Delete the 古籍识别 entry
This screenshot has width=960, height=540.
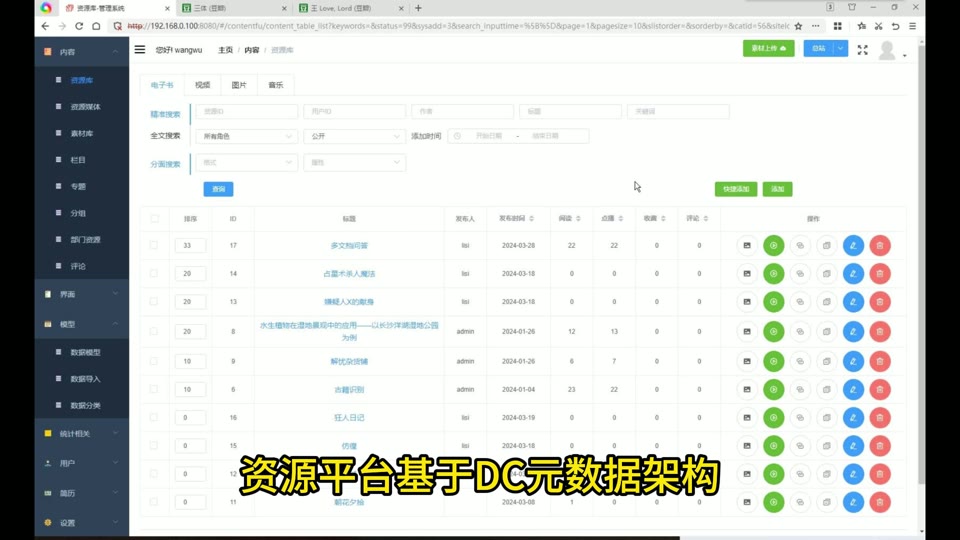(880, 389)
